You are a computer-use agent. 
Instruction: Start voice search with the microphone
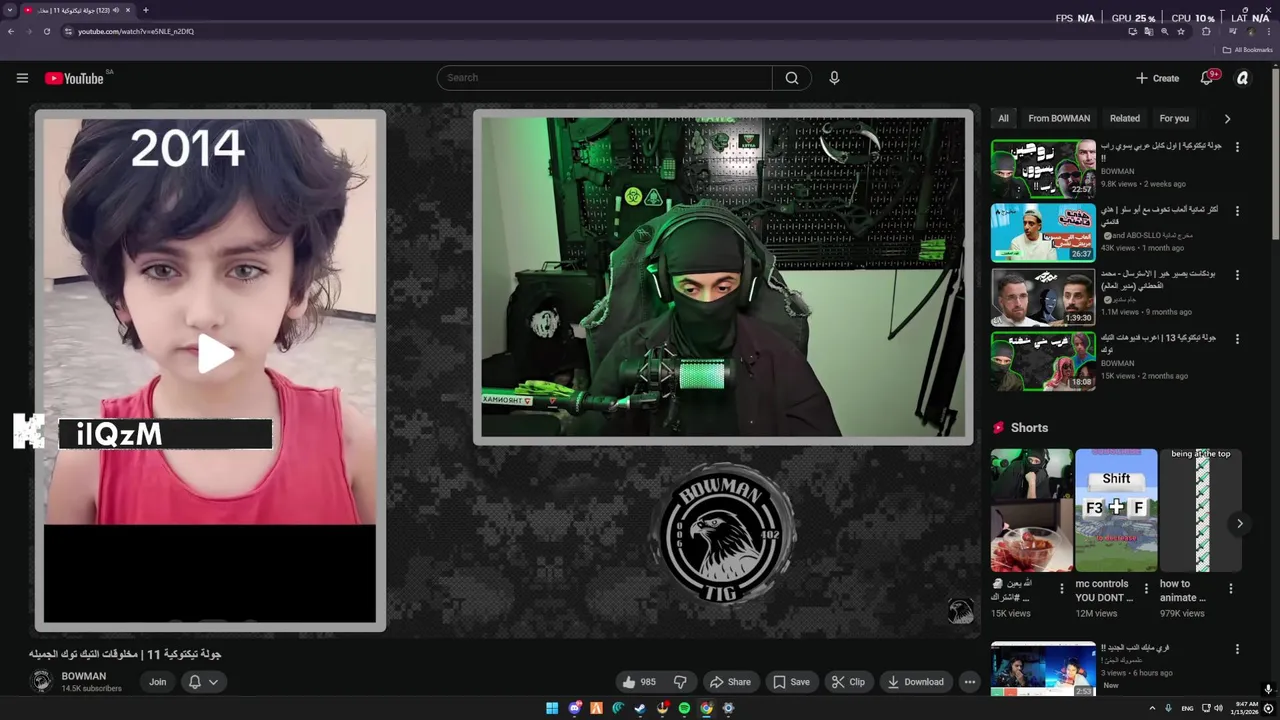tap(834, 78)
